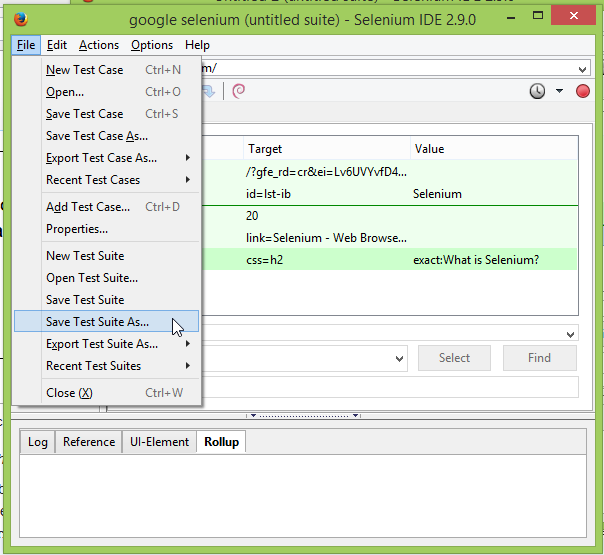Select Save Test Case As...
The image size is (604, 555).
pos(106,136)
